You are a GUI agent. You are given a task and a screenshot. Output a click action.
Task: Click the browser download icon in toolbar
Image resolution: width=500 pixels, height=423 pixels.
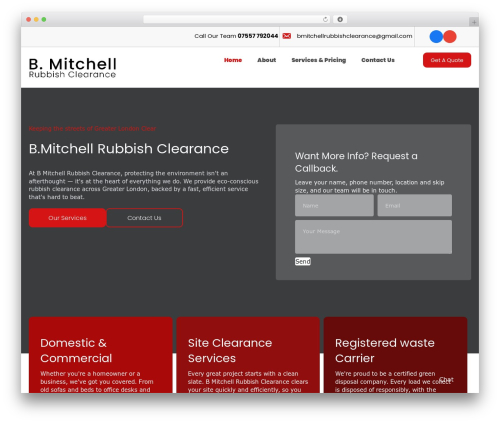pos(340,19)
